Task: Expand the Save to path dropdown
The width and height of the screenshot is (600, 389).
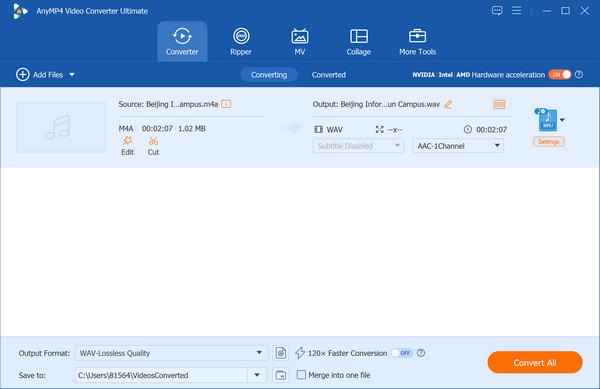Action: (257, 375)
